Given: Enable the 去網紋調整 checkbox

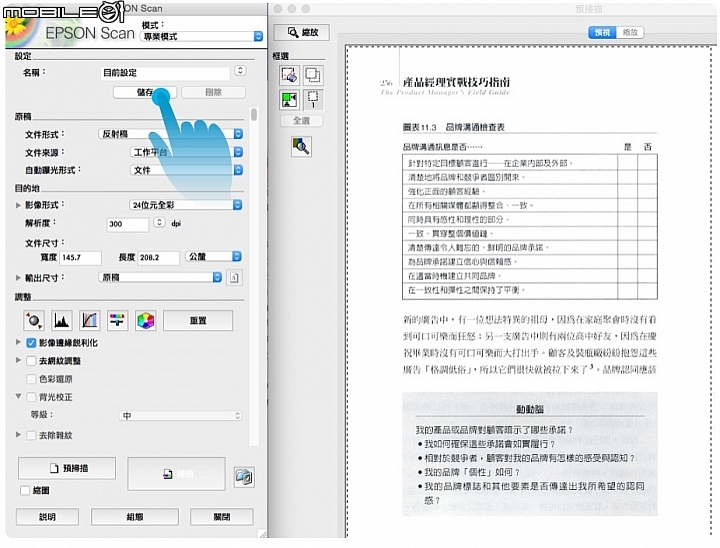Looking at the screenshot, I should point(31,361).
